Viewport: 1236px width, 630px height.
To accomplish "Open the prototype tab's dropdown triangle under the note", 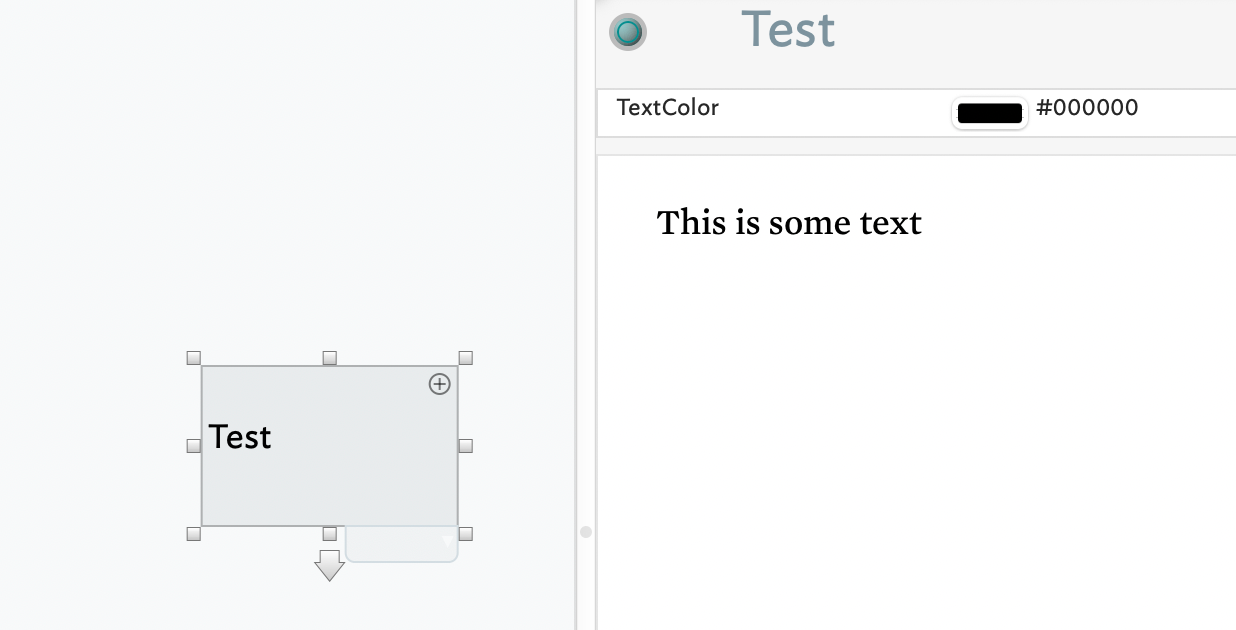I will [447, 542].
